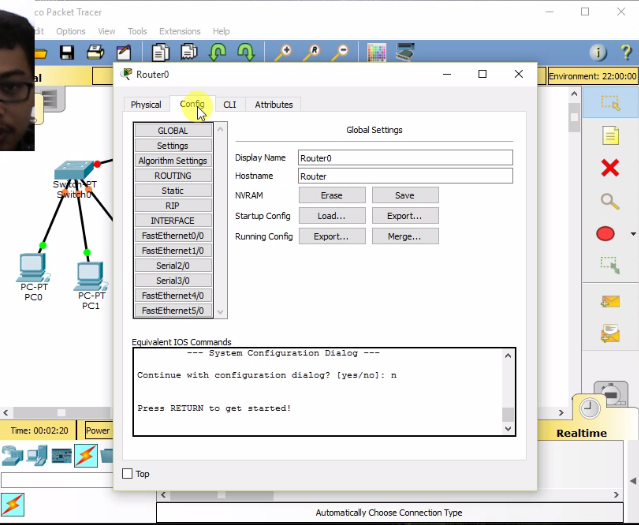Select the Serial2/0 interface
Image resolution: width=639 pixels, height=525 pixels.
[173, 266]
